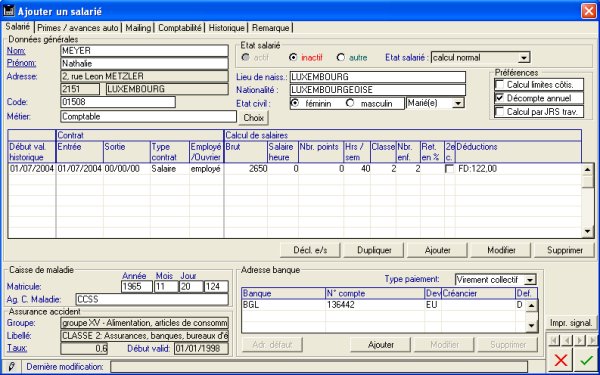Screen dimensions: 600x375
Task: Click the Début val. historique column header
Action: 32,152
